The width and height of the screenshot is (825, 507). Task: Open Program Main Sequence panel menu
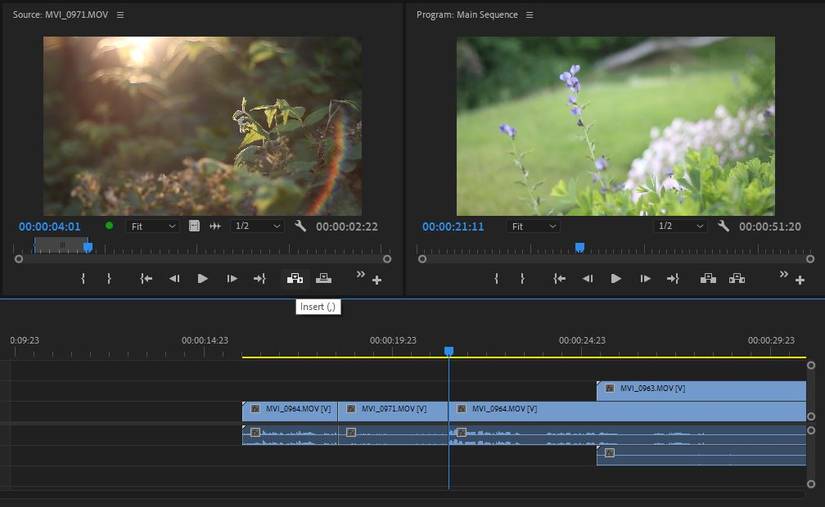pos(530,15)
